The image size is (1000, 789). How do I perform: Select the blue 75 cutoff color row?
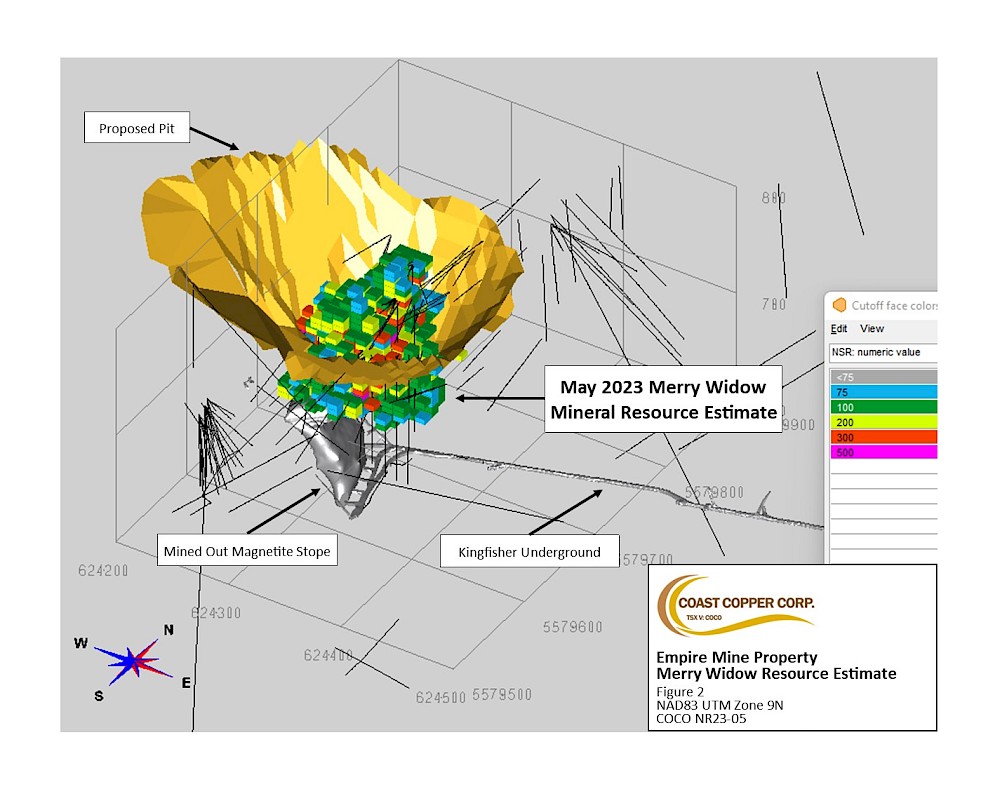[x=883, y=392]
